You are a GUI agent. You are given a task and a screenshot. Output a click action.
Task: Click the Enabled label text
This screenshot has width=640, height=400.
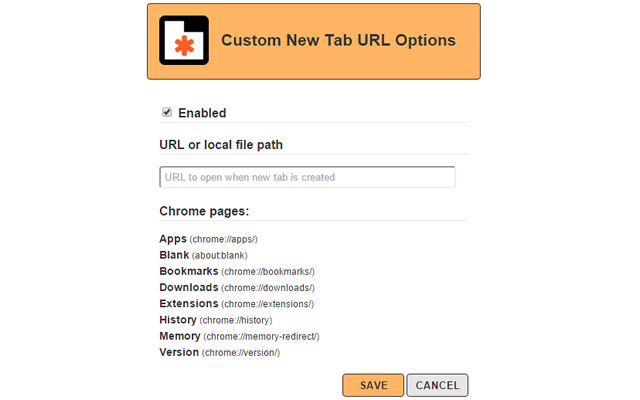202,113
